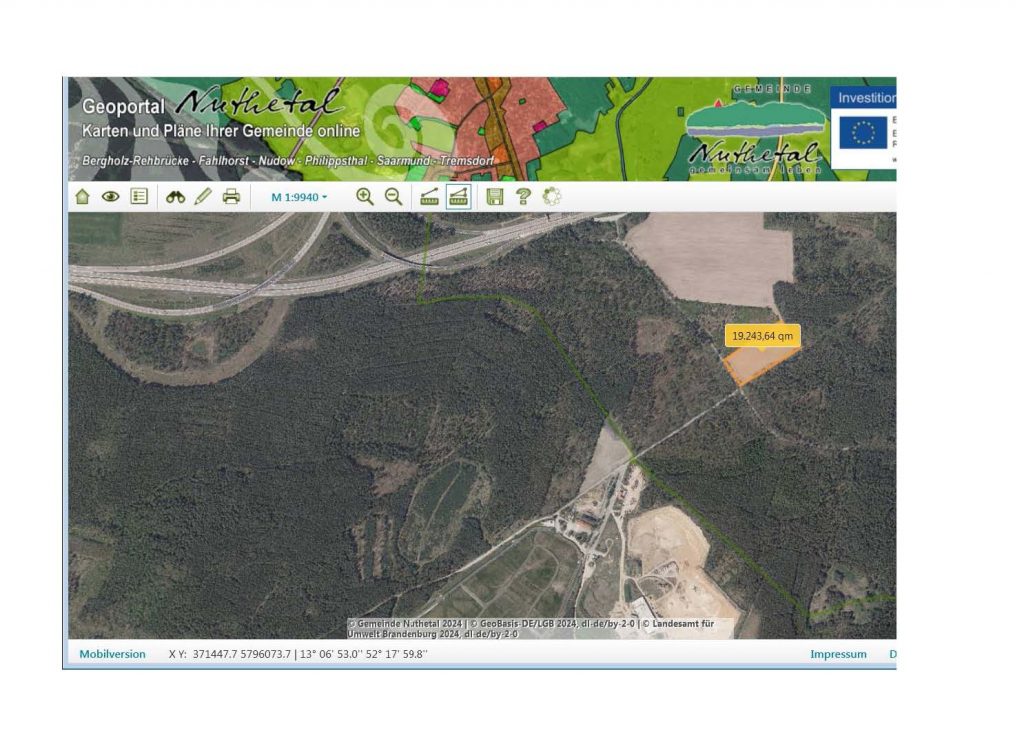Click the Gemeinde Nuthetal logo

pos(756,131)
